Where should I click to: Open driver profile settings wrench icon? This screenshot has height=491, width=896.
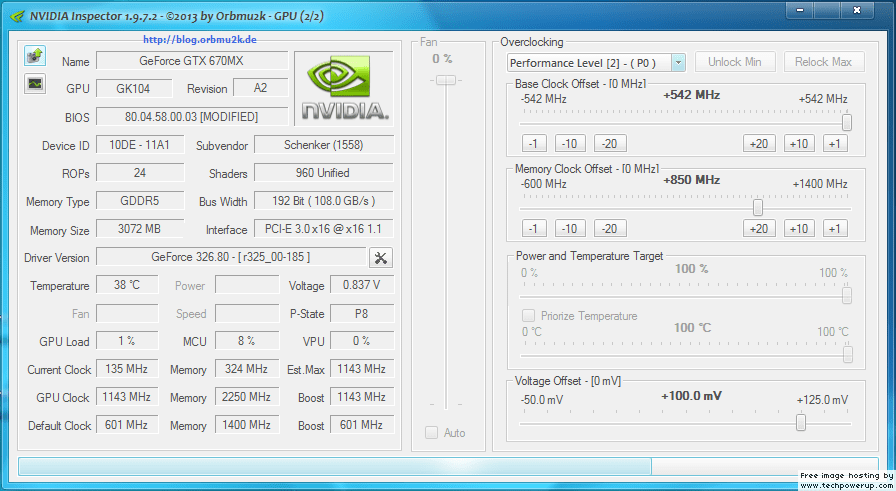(381, 258)
